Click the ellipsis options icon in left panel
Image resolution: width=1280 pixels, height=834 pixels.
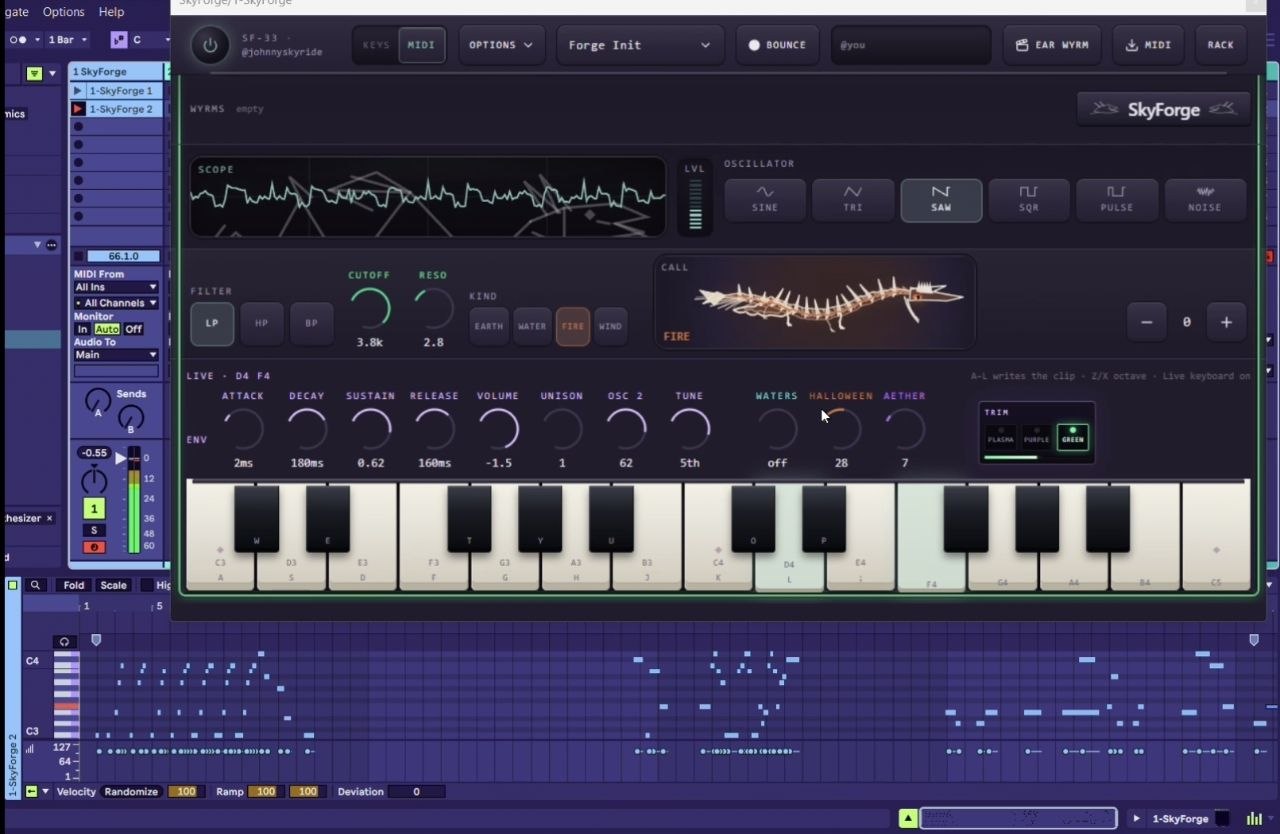click(52, 245)
